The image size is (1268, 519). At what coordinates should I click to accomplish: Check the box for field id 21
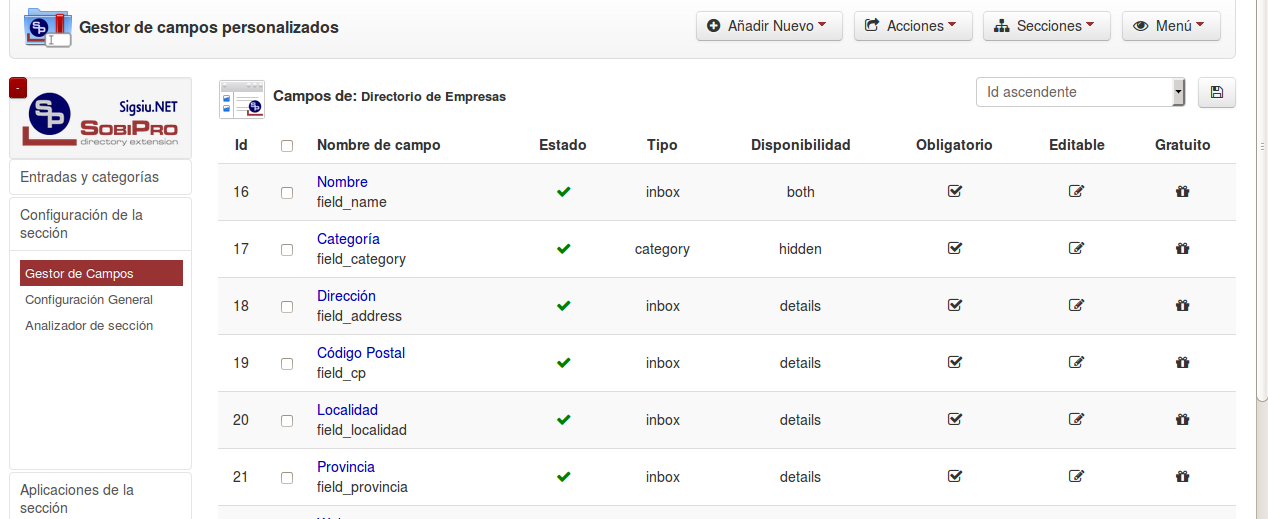(287, 477)
